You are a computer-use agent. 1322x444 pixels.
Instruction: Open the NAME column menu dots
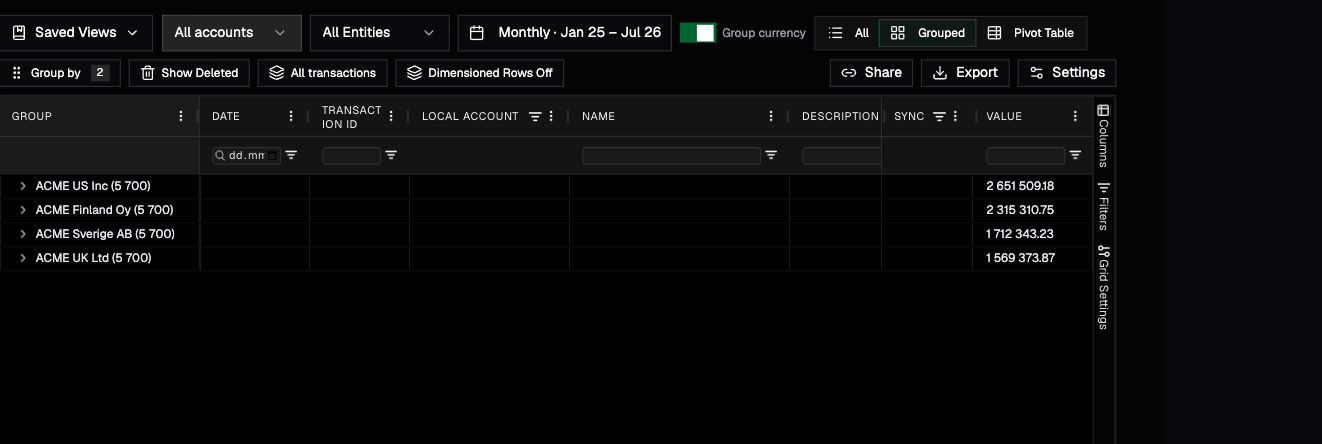pyautogui.click(x=771, y=117)
